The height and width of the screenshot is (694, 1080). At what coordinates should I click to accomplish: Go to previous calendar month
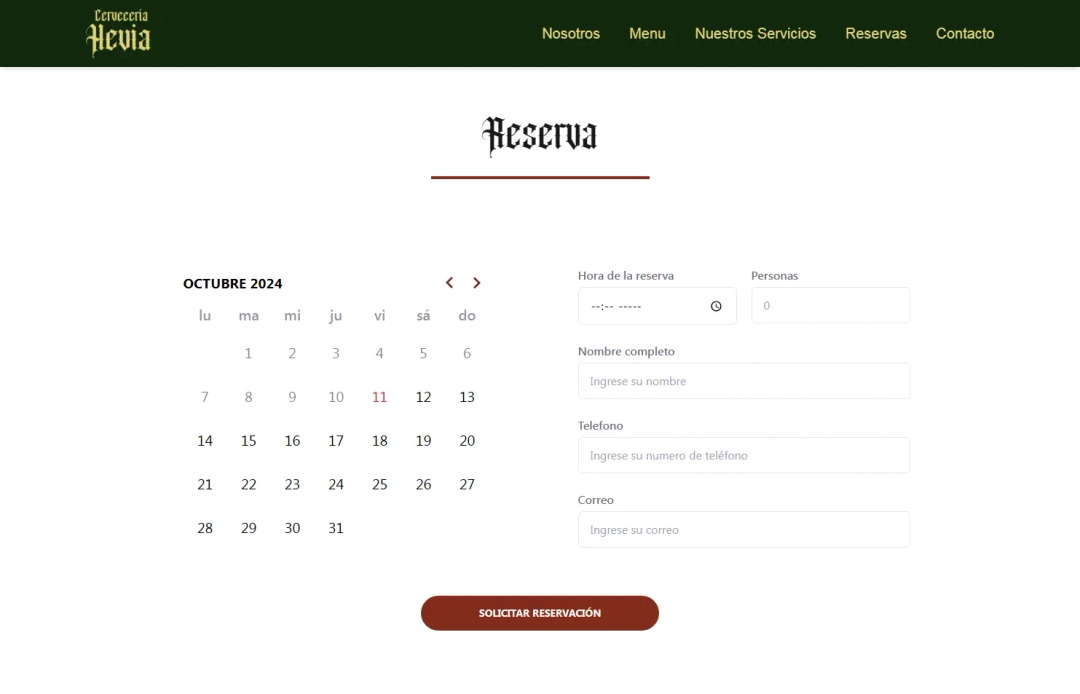[x=449, y=283]
